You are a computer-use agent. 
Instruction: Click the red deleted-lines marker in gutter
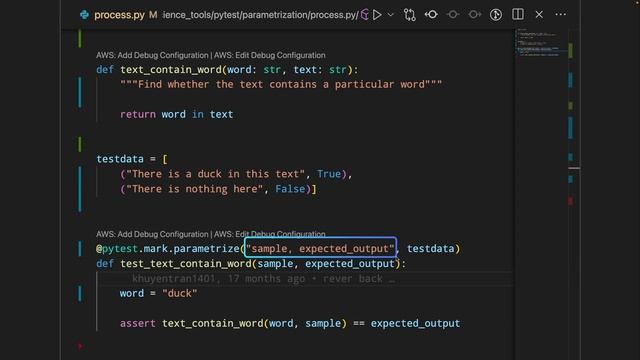click(80, 346)
